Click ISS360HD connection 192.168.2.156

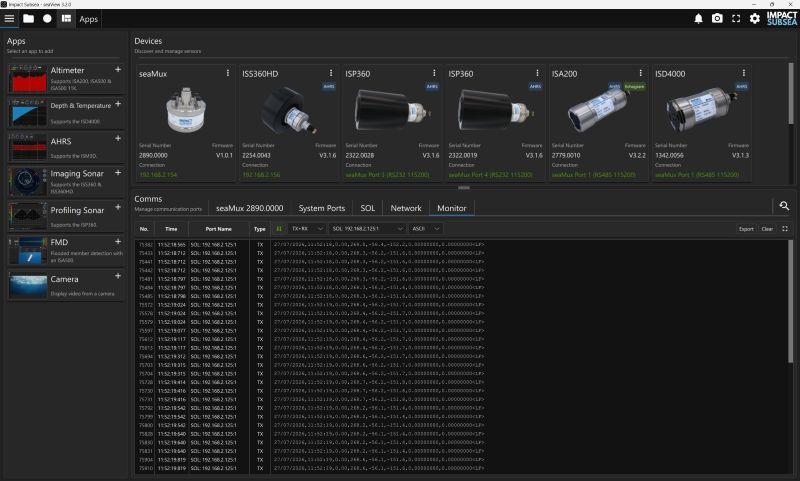click(261, 175)
